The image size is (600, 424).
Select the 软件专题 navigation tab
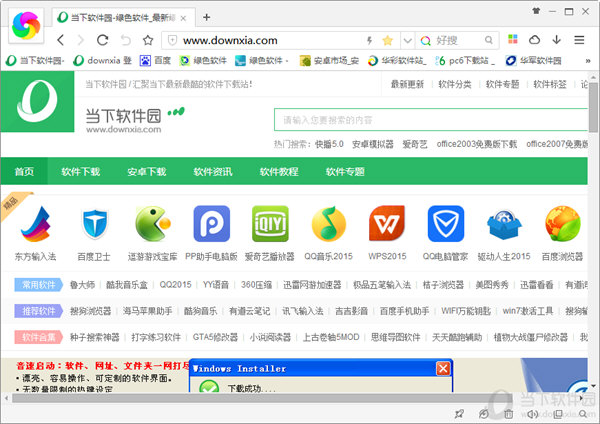pos(345,171)
